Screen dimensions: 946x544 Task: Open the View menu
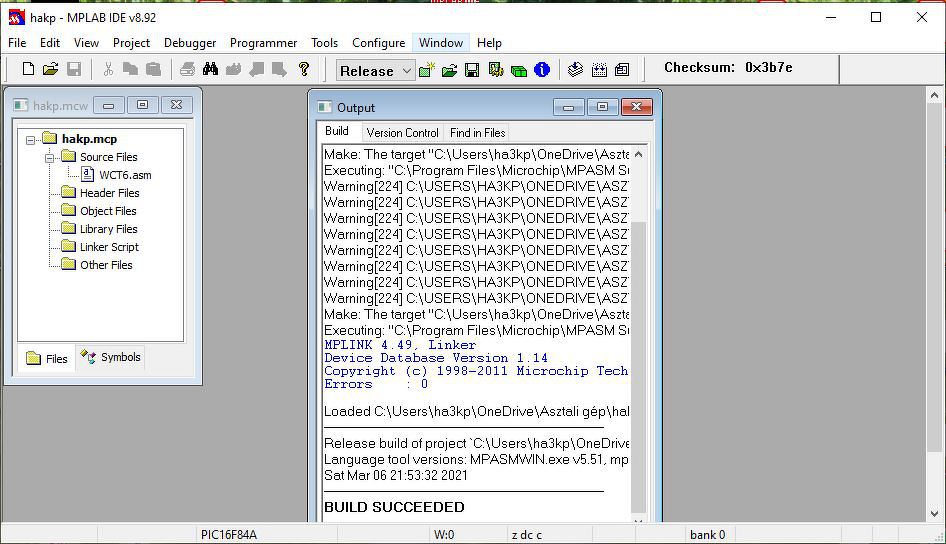click(86, 43)
